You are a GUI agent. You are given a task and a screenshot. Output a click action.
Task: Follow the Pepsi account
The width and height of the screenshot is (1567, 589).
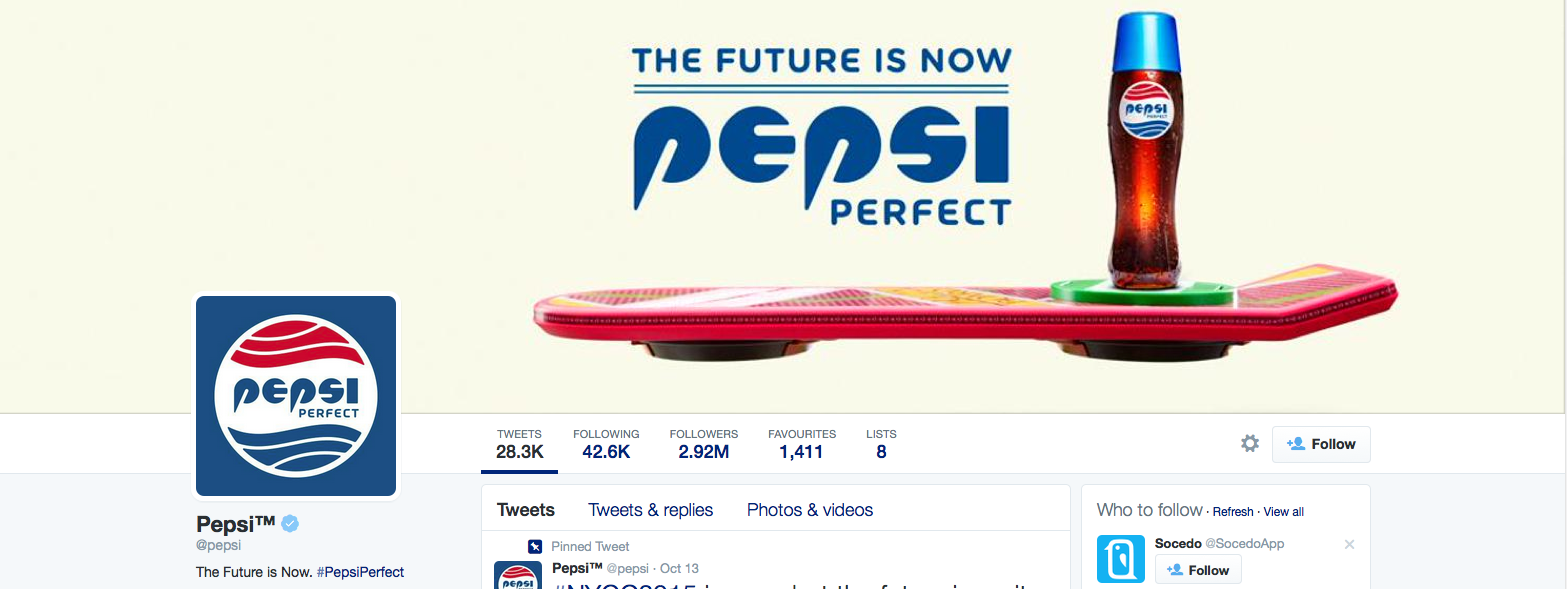[x=1321, y=444]
